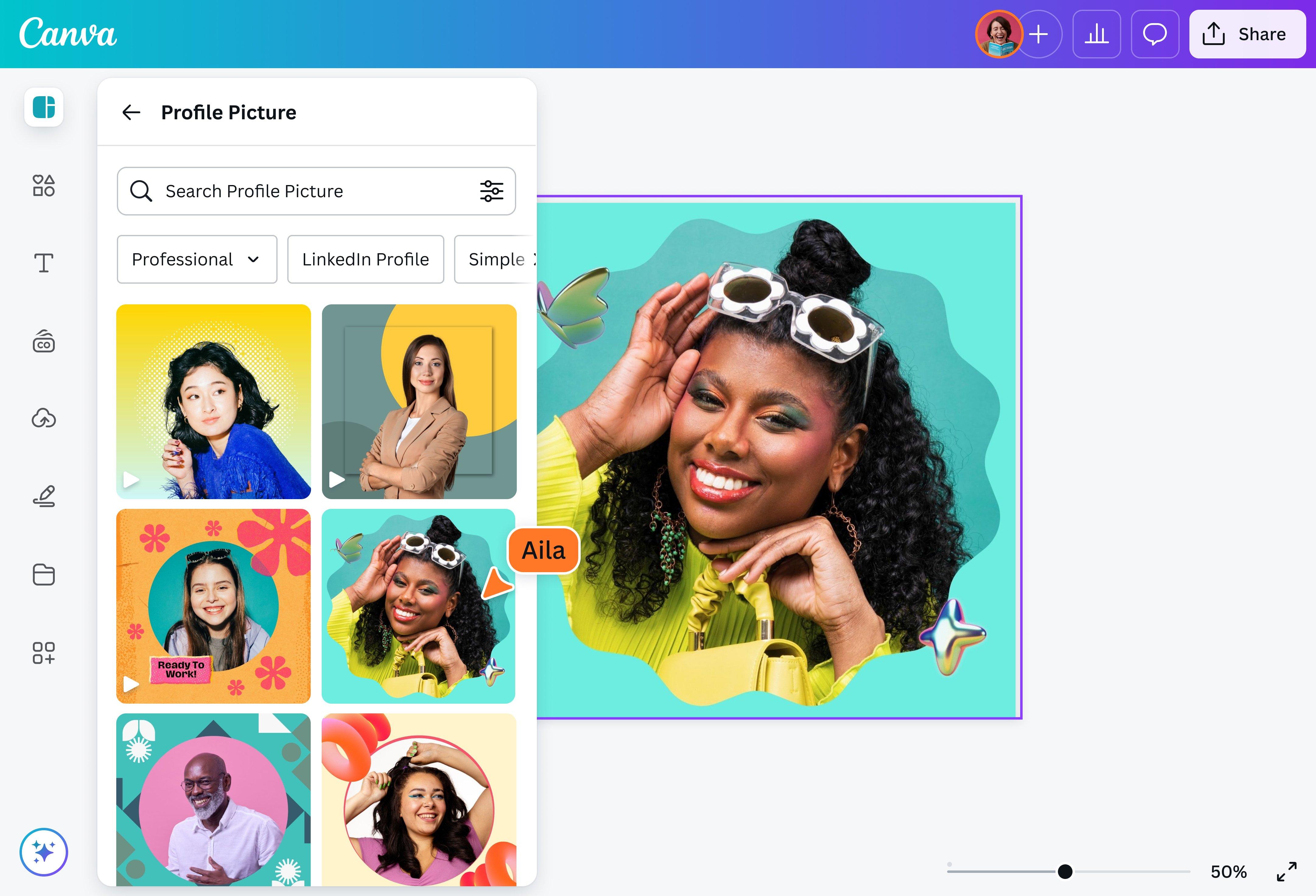Select the LinkedIn Profile tab filter
Viewport: 1316px width, 896px height.
click(x=365, y=259)
